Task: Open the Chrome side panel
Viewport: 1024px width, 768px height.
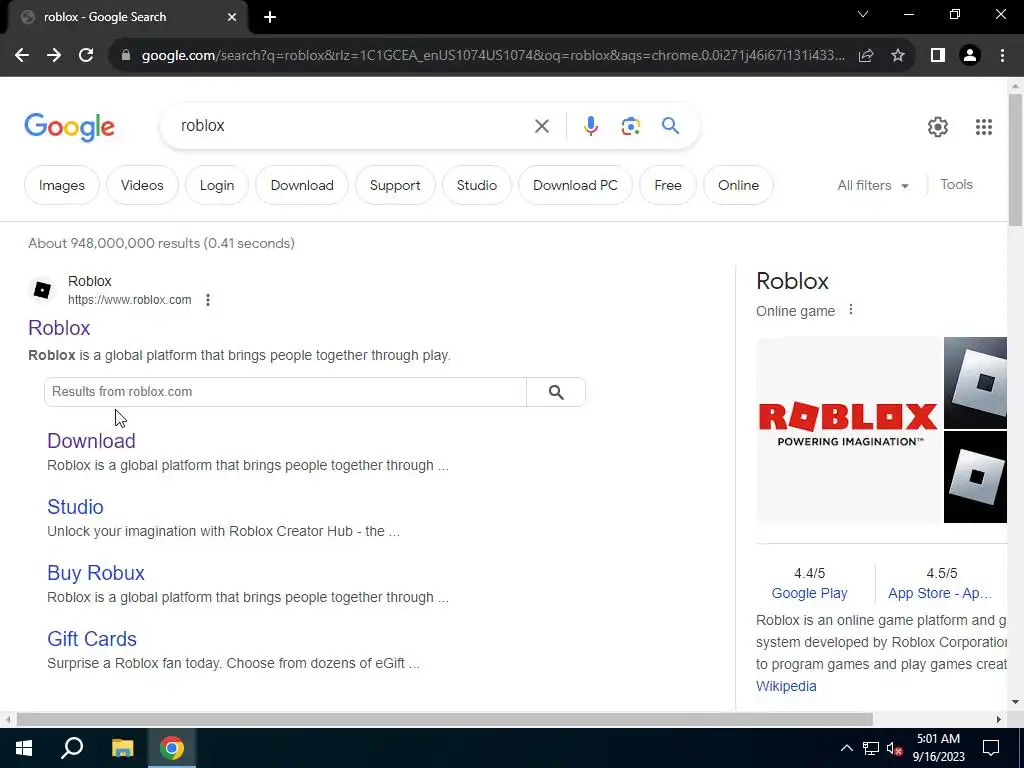Action: tap(938, 56)
